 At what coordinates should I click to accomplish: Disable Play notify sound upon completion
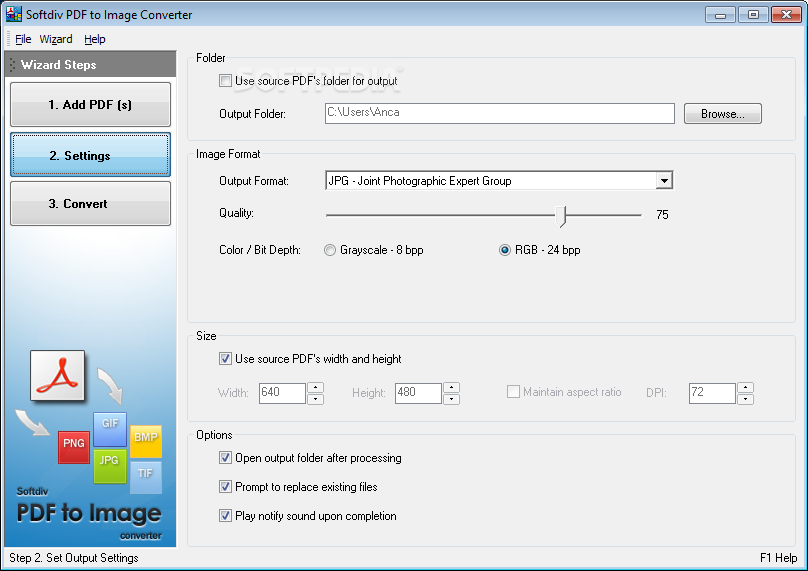click(x=225, y=515)
